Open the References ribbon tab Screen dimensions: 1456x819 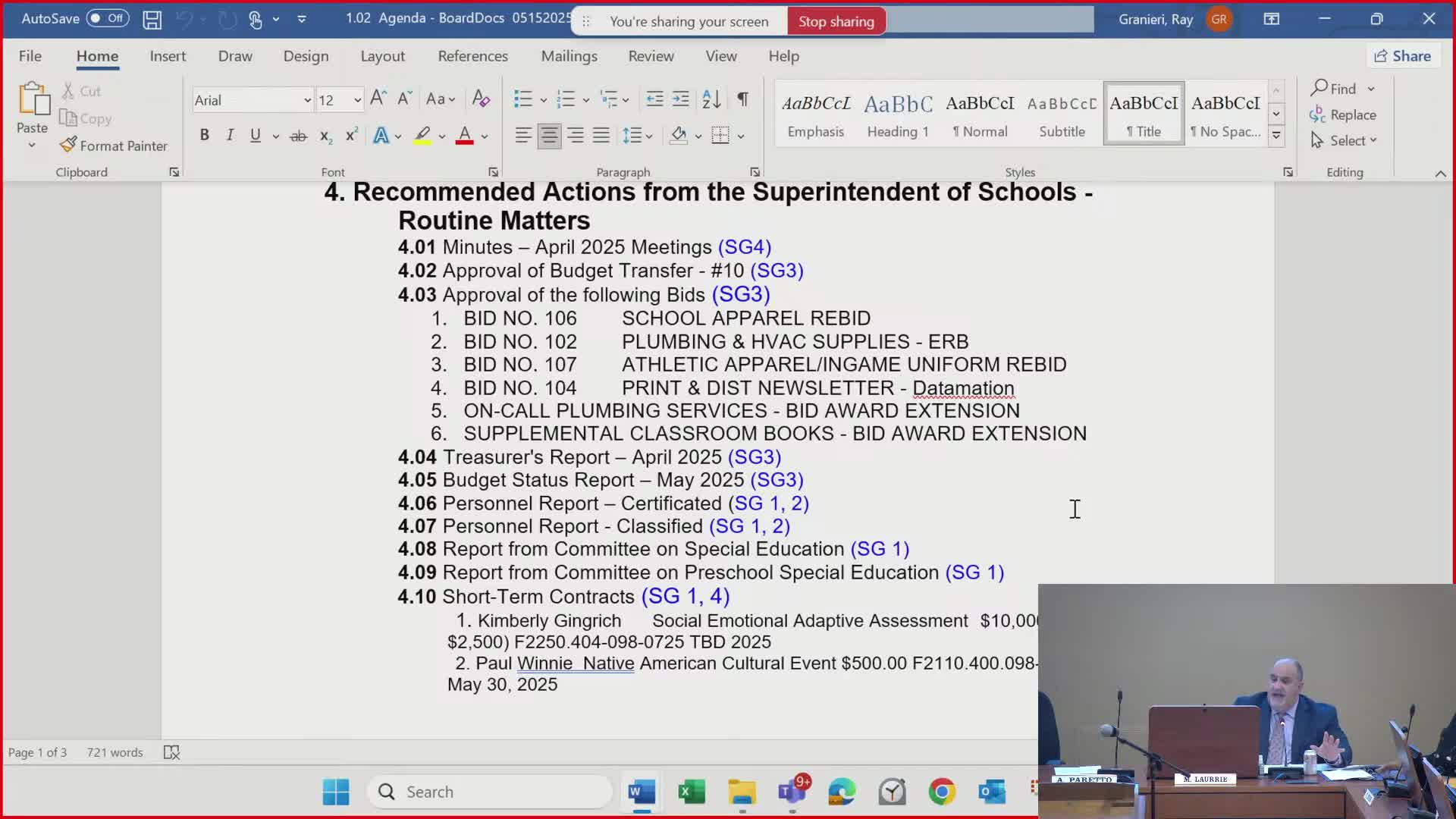(x=472, y=56)
